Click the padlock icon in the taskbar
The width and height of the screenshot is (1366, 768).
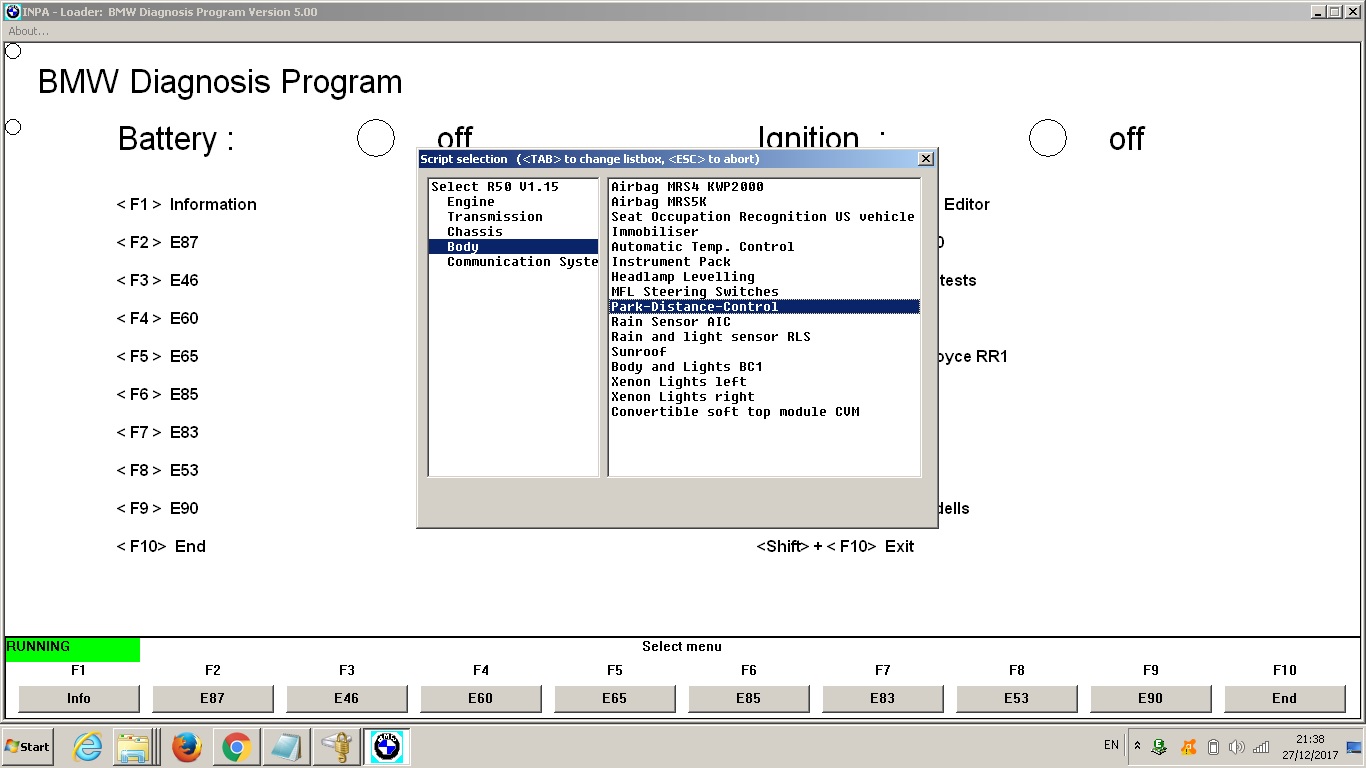point(336,747)
